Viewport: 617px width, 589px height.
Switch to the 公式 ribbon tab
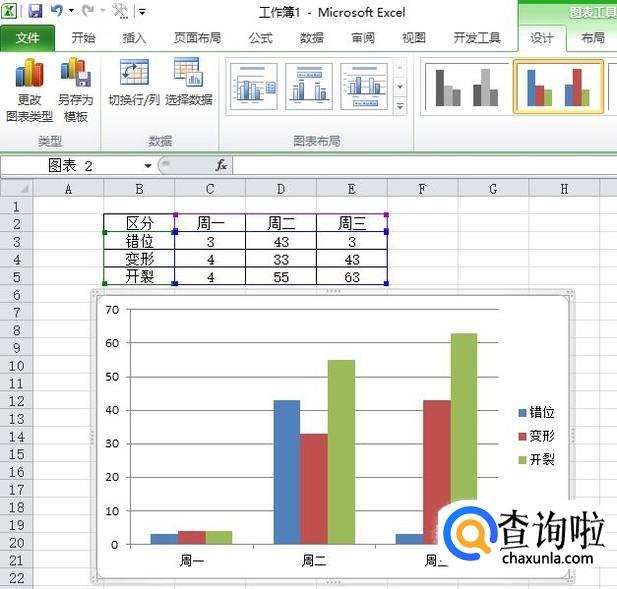(260, 38)
